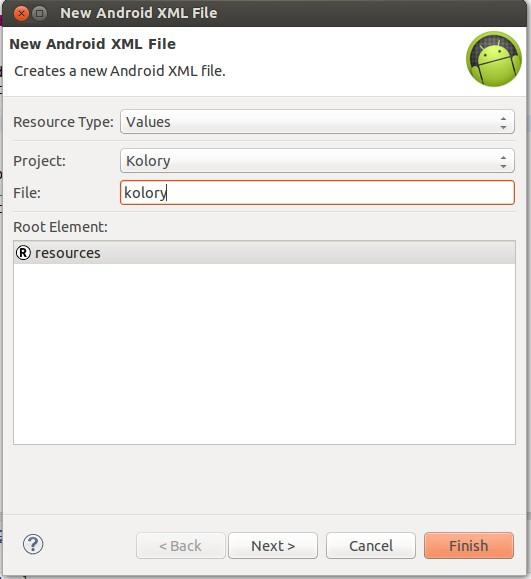Screen dimensions: 531x579
Task: Click the gray window button in the title bar
Action: tap(40, 14)
